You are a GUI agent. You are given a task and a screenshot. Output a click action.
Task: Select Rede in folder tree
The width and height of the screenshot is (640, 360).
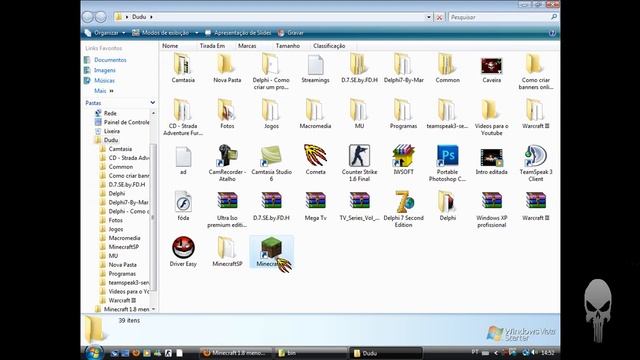point(110,113)
